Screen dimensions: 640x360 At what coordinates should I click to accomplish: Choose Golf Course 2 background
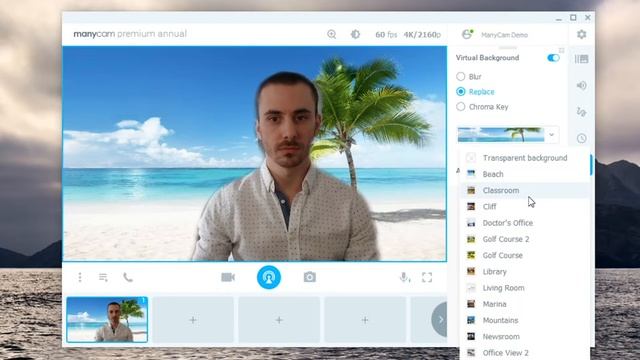point(524,239)
